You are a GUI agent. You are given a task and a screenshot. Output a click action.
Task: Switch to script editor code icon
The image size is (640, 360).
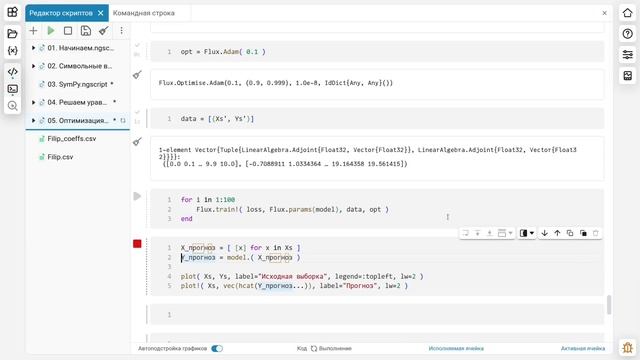[12, 71]
